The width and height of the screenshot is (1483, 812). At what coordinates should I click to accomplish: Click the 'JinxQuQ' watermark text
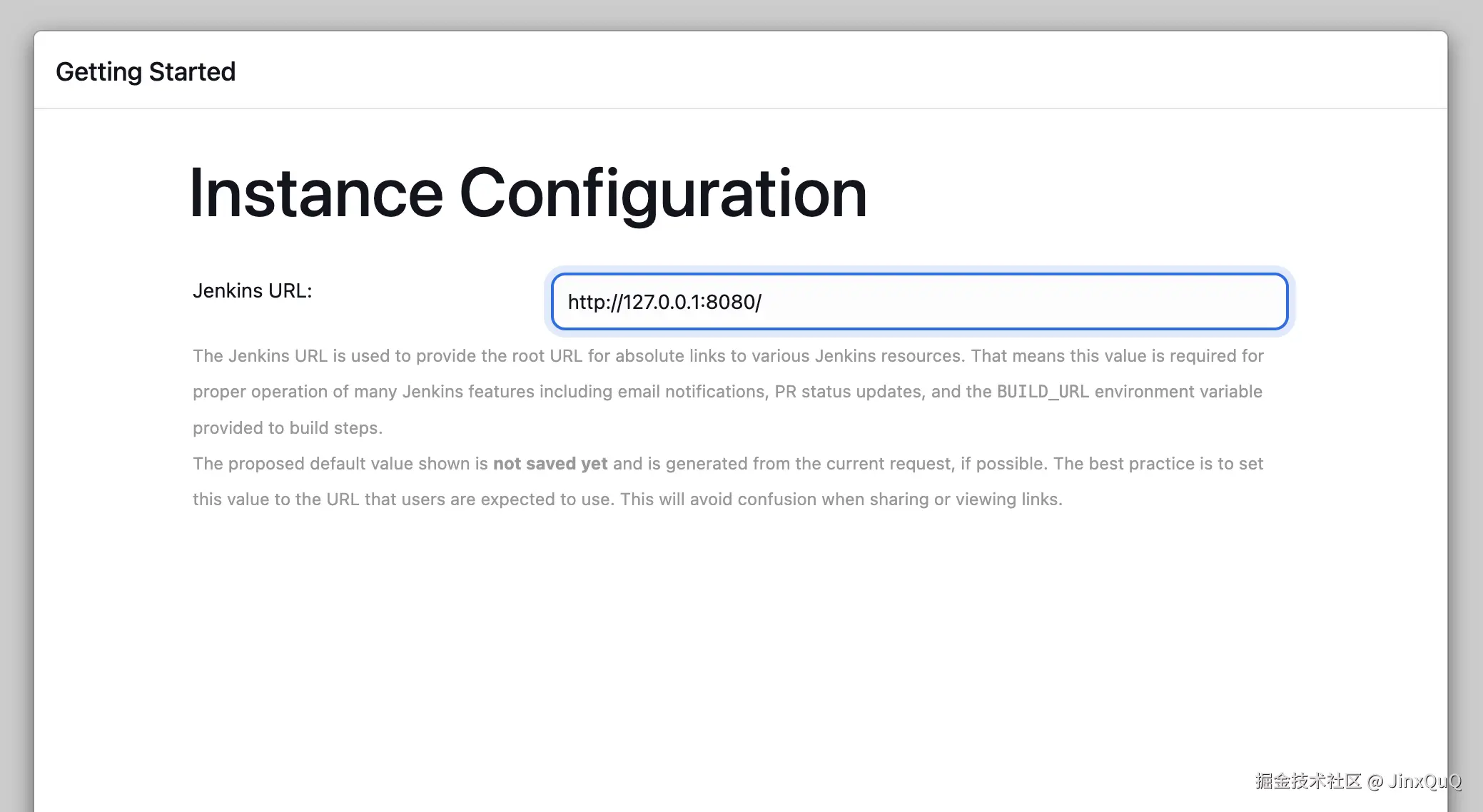pos(1424,781)
